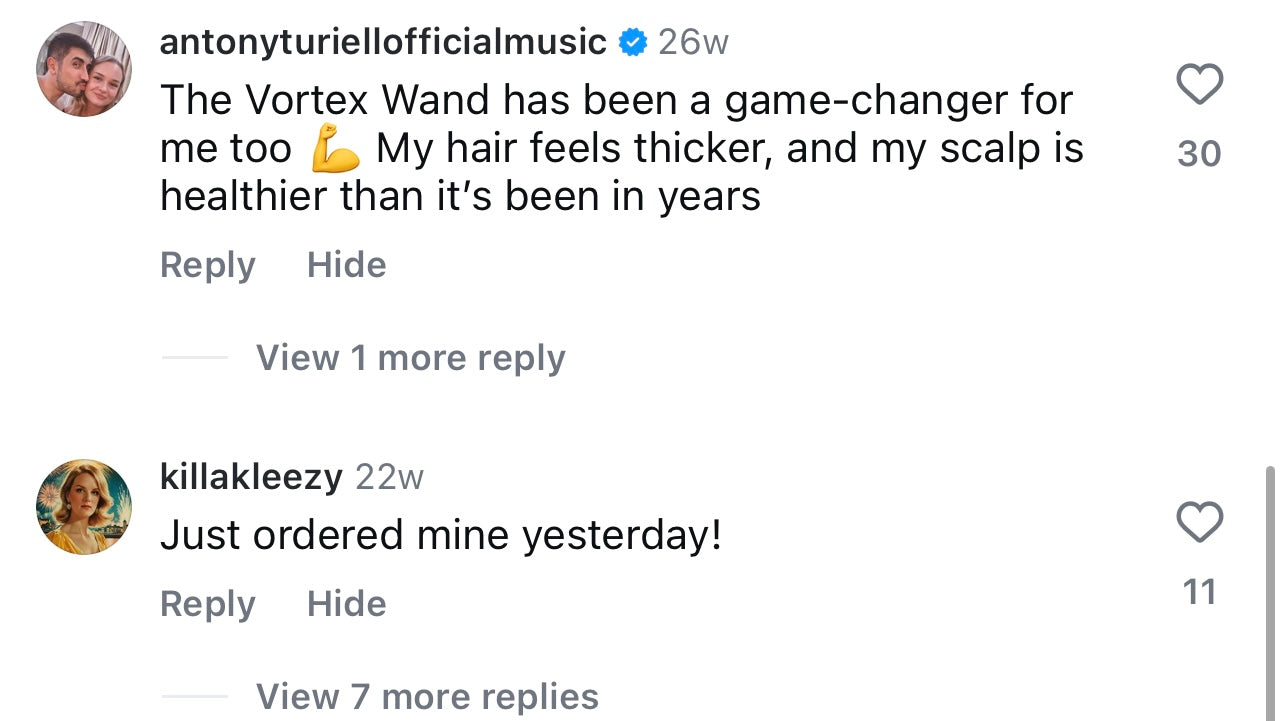
Task: Click the 22w timestamp
Action: click(390, 477)
